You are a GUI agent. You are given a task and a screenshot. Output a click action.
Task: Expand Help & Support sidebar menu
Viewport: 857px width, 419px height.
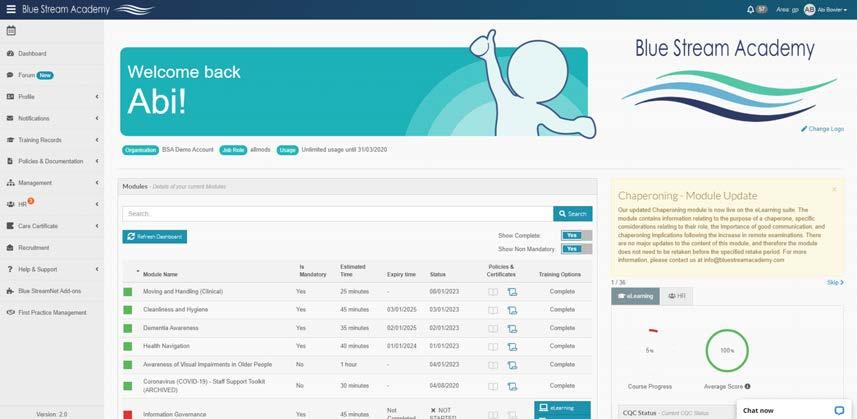click(x=52, y=269)
